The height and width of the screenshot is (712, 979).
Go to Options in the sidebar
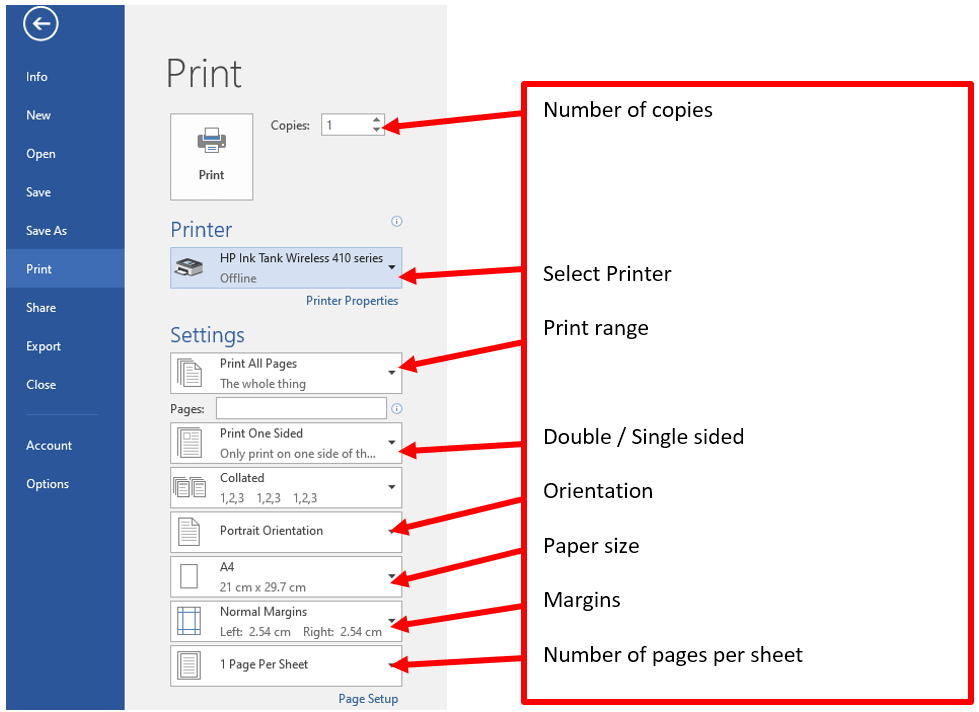pos(48,484)
